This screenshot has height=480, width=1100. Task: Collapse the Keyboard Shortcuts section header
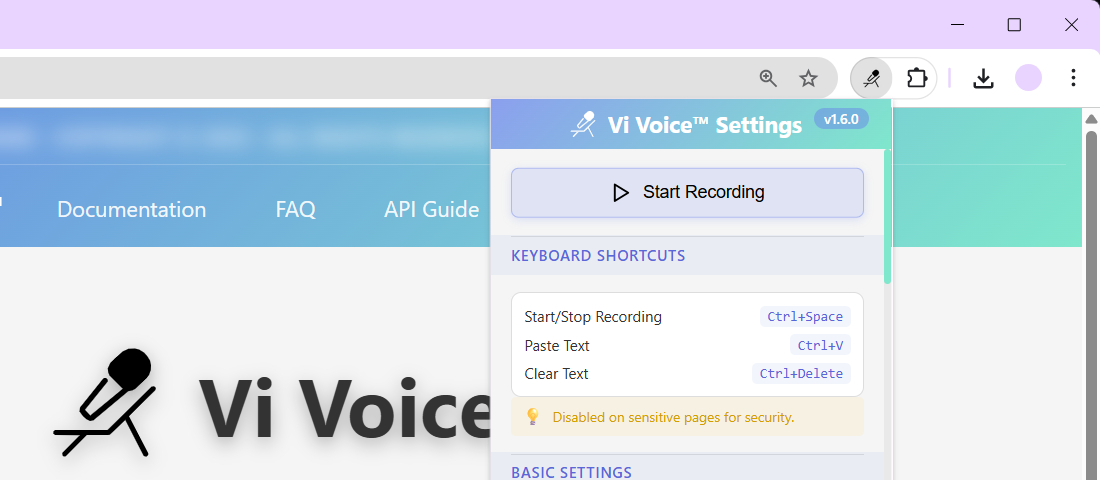598,256
